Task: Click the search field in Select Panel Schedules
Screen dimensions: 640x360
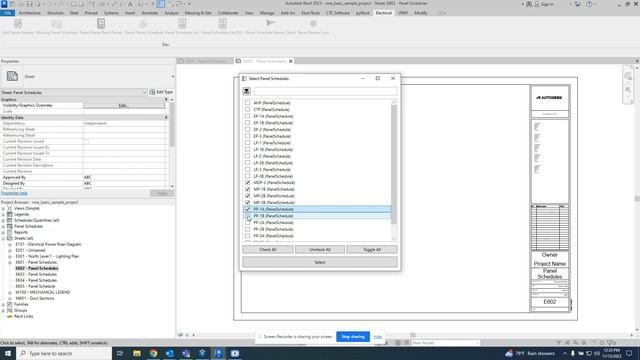Action: (x=325, y=91)
